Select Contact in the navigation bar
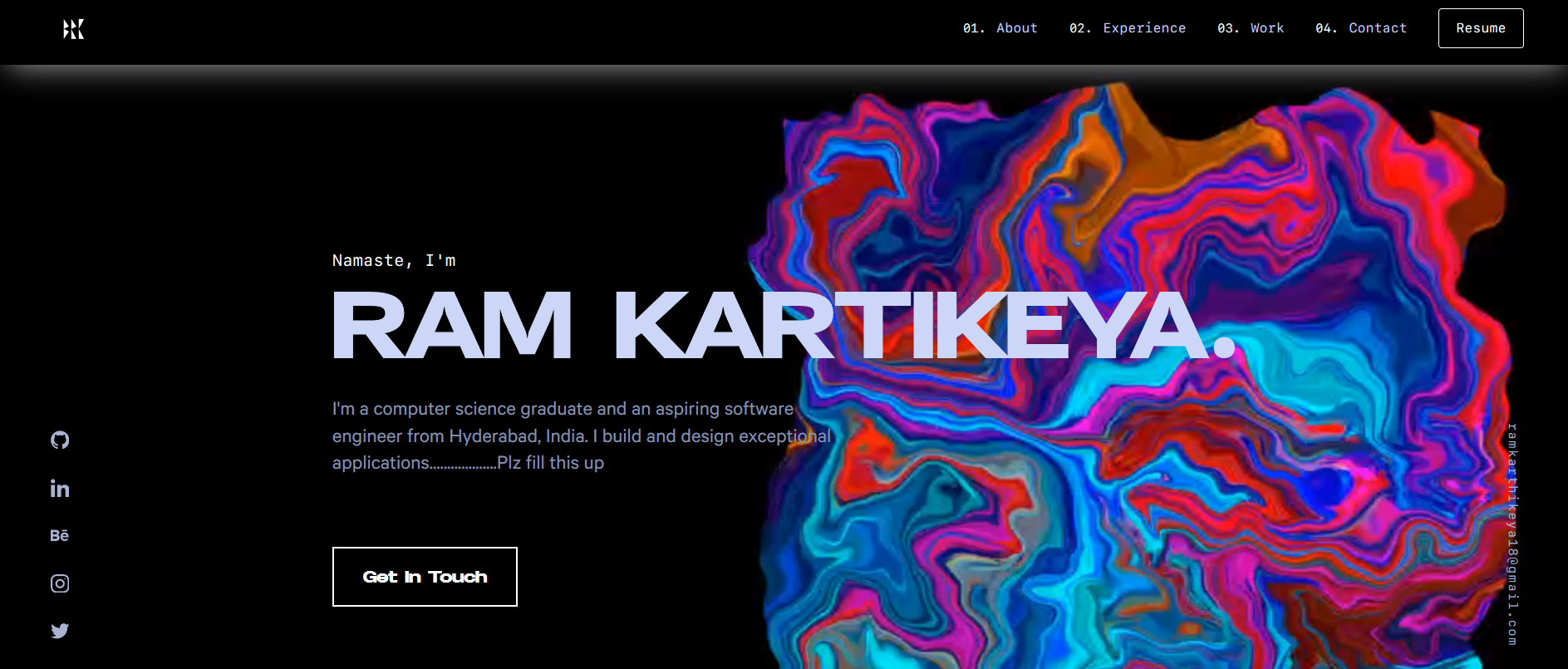Screen dimensions: 1568x669 [1361, 28]
